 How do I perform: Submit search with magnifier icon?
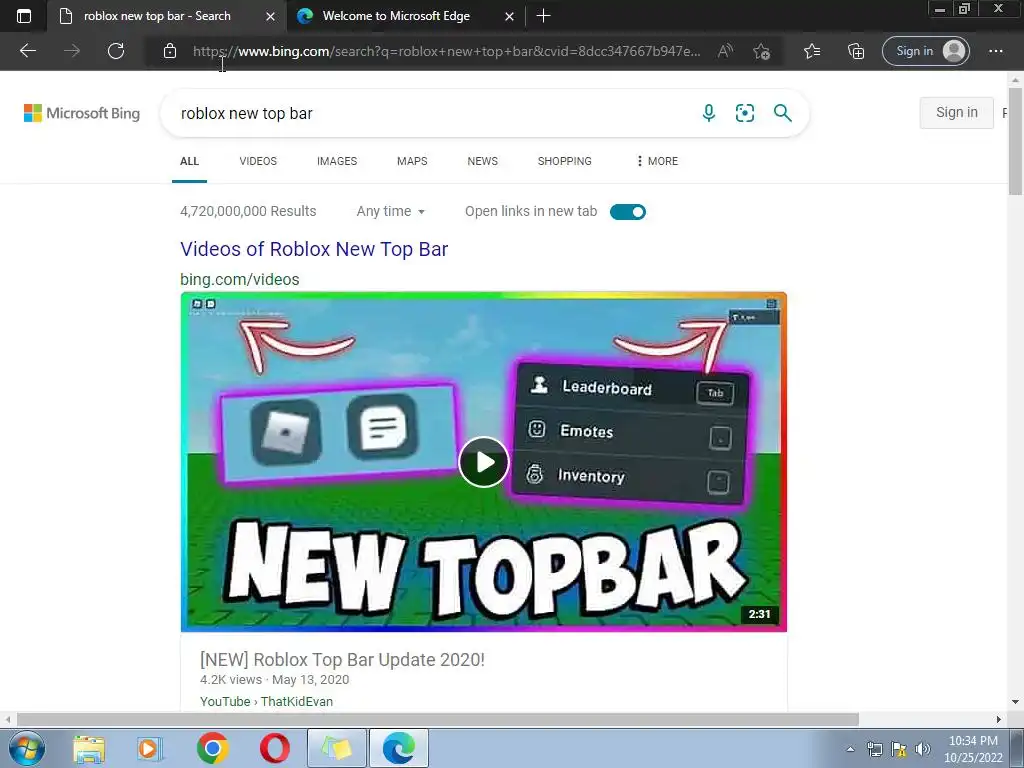pos(782,113)
